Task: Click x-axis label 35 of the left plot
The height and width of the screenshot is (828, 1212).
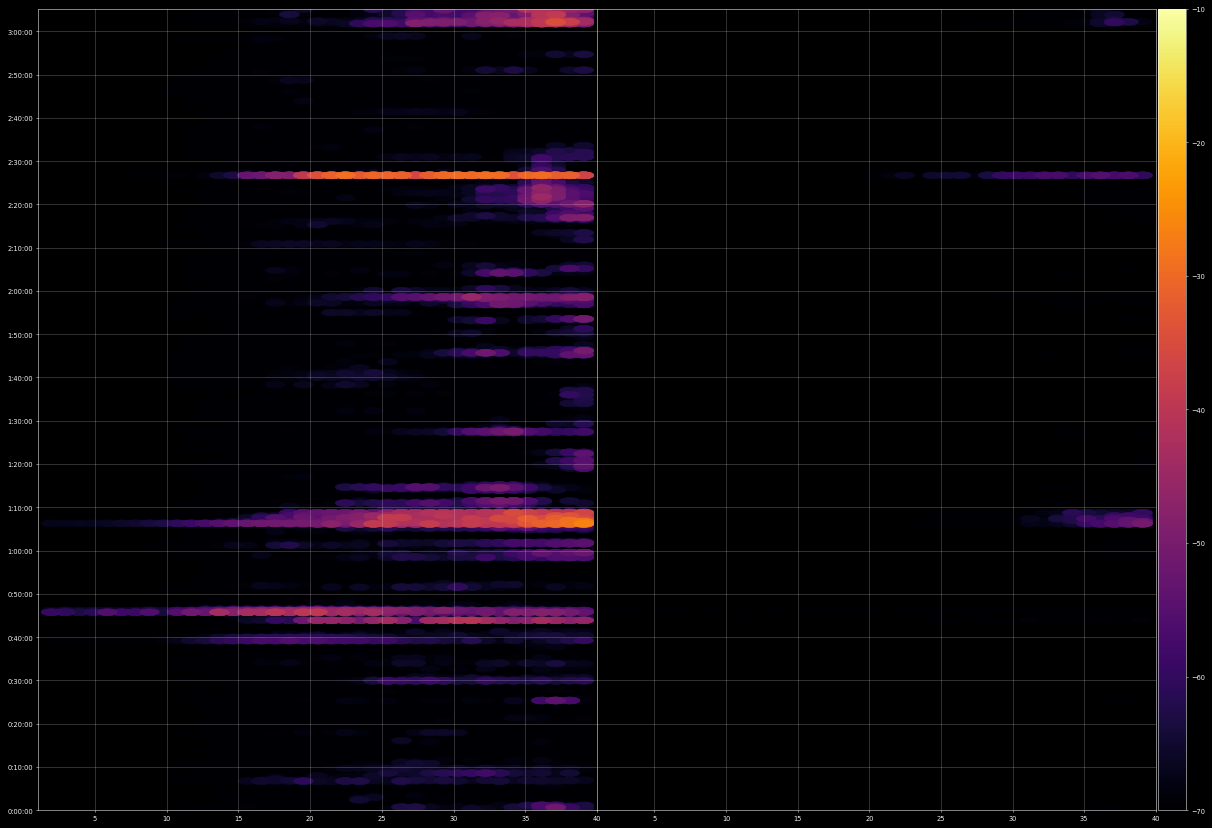Action: (526, 819)
